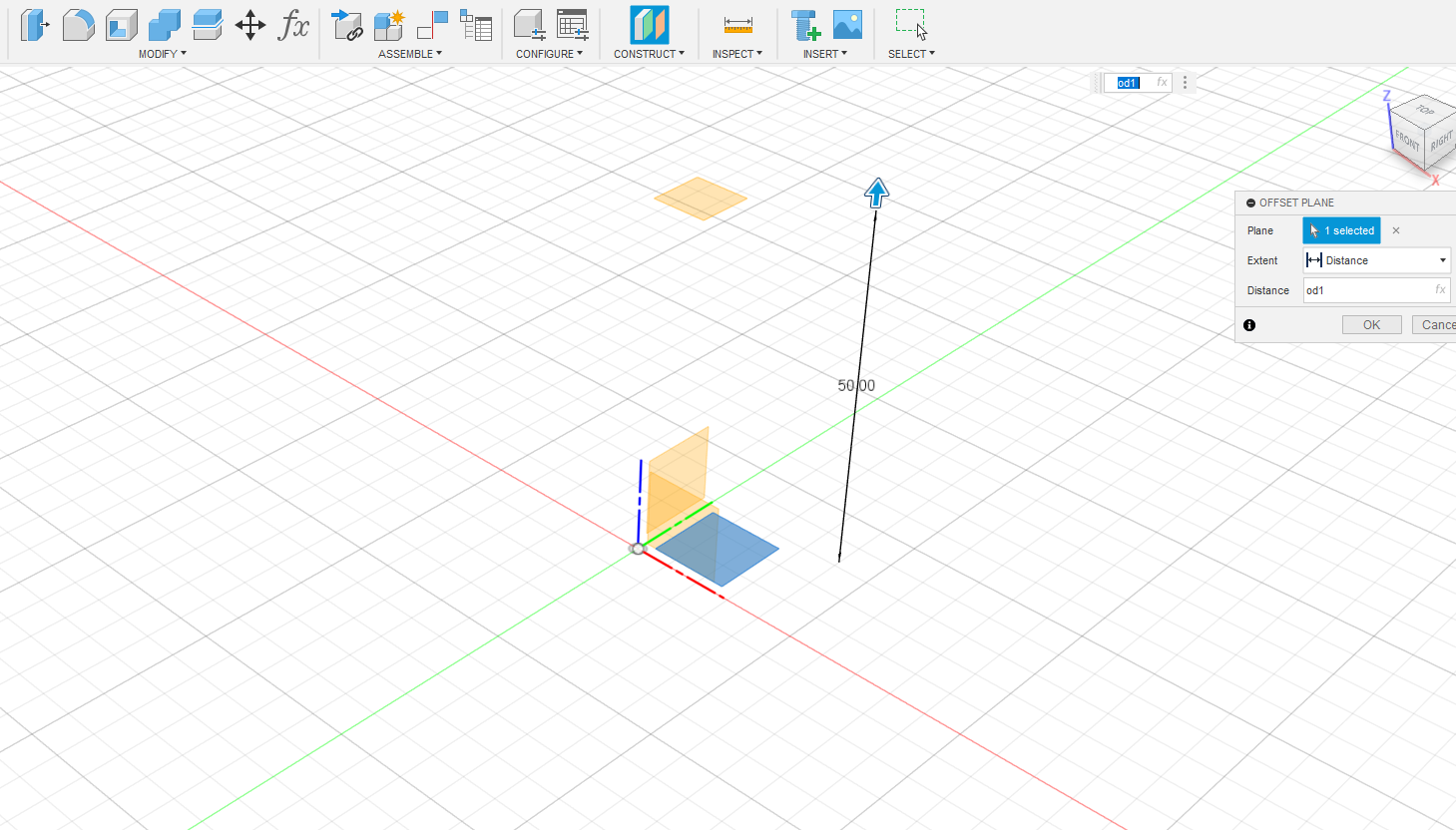Open the CONSTRUCT dropdown menu
Viewport: 1456px width, 830px height.
(649, 54)
